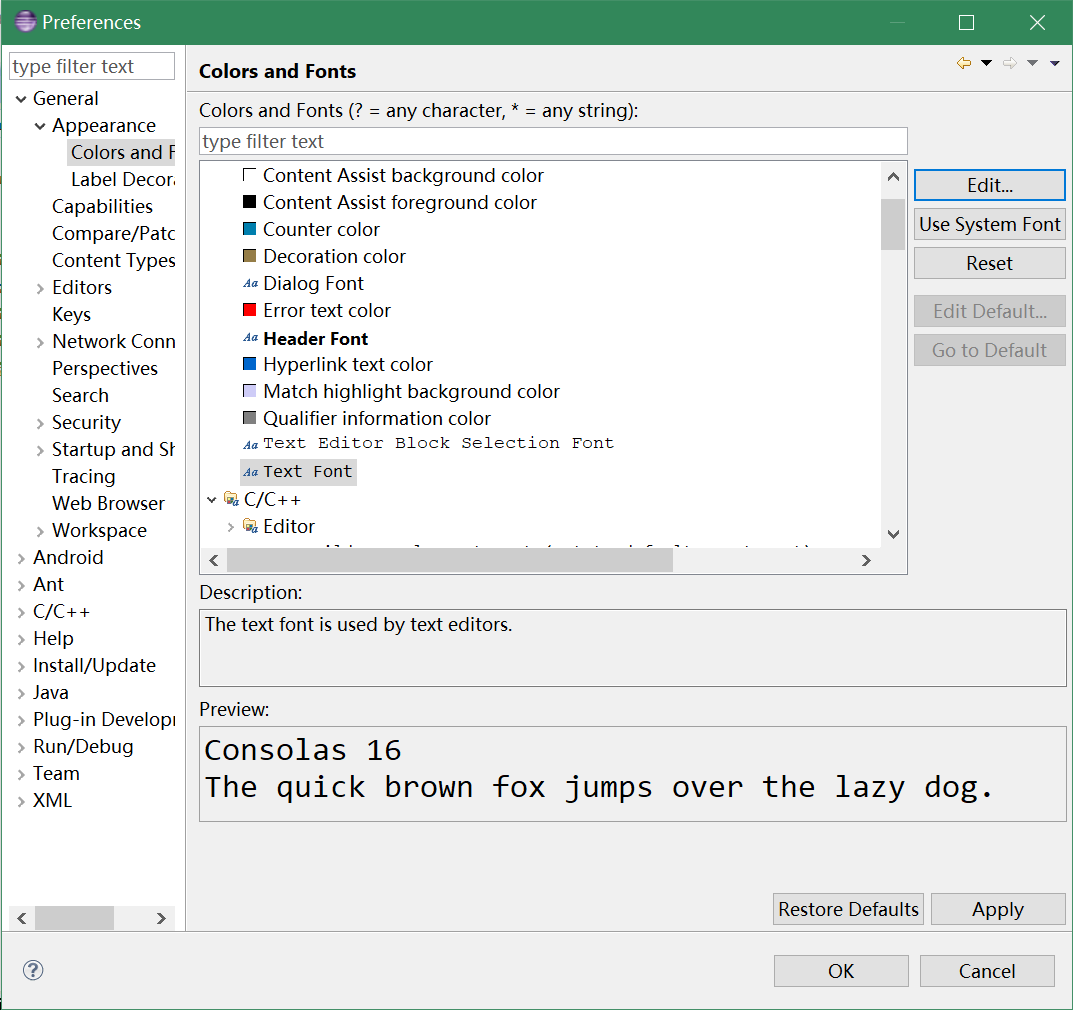Collapse the General tree node
The image size is (1073, 1010).
point(21,99)
